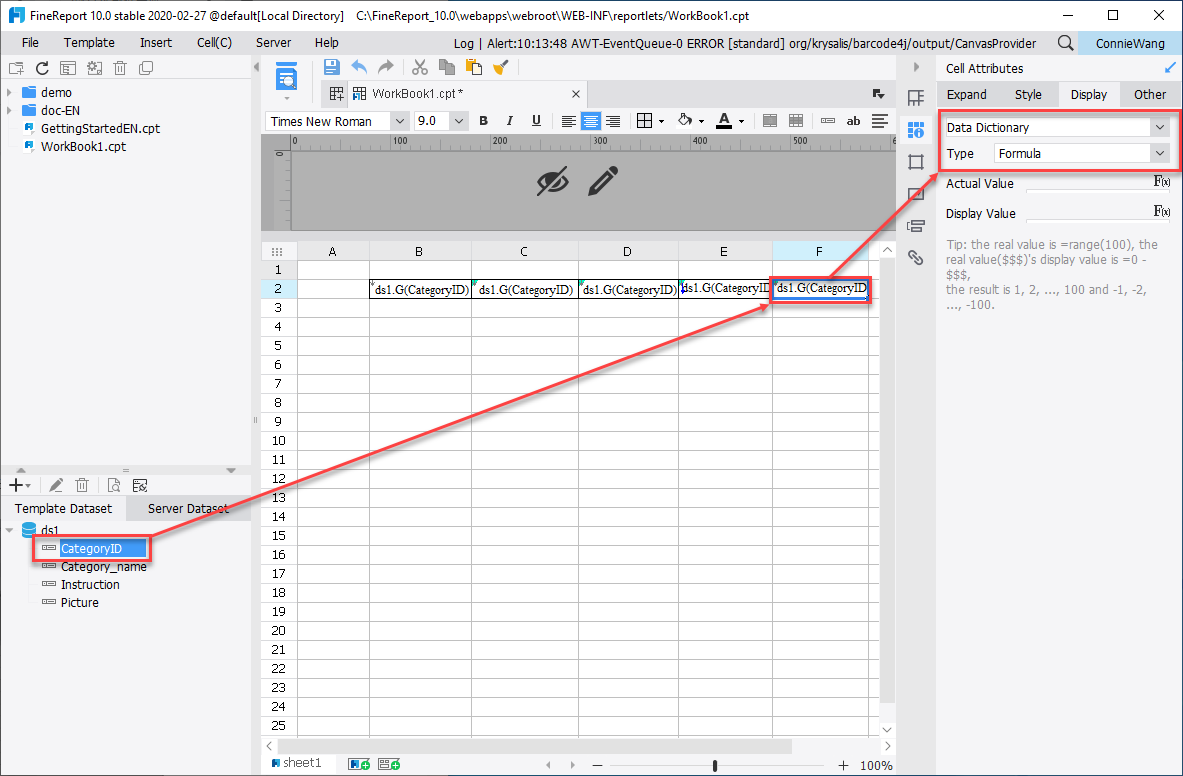Click the Preview dataset icon

click(x=113, y=485)
